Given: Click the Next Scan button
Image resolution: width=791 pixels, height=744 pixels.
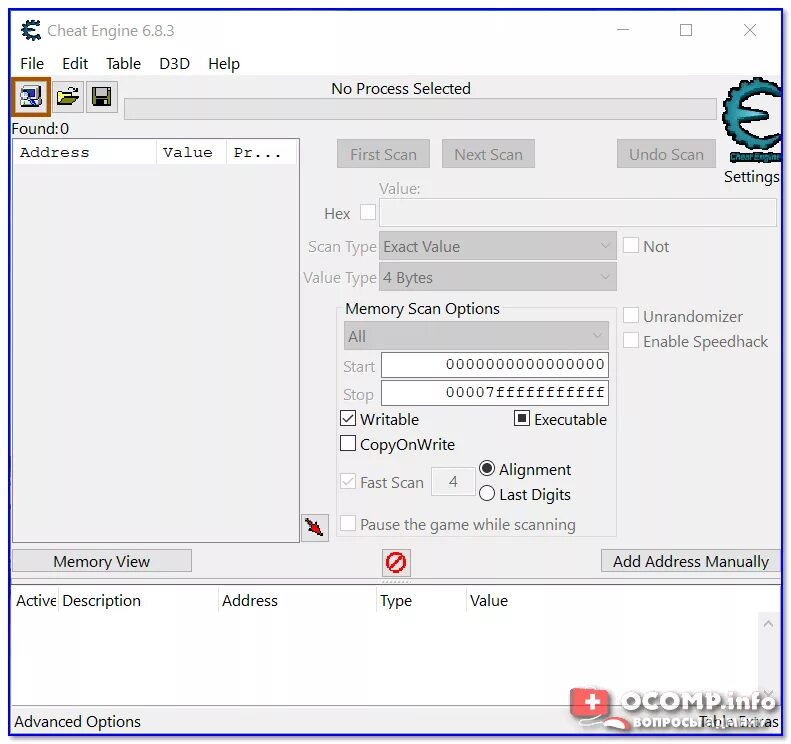Looking at the screenshot, I should 488,154.
